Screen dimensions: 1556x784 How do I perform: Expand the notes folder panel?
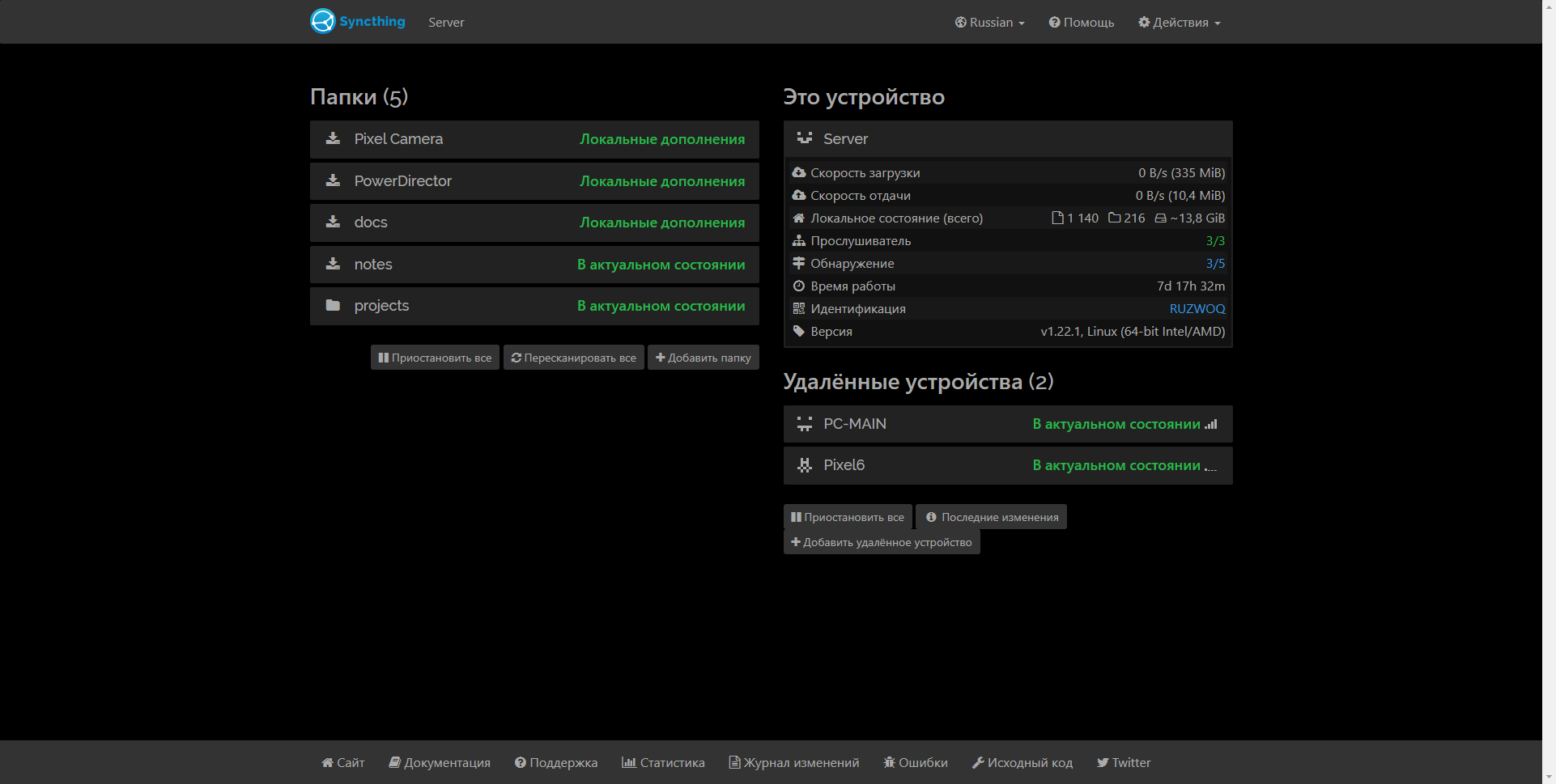534,265
